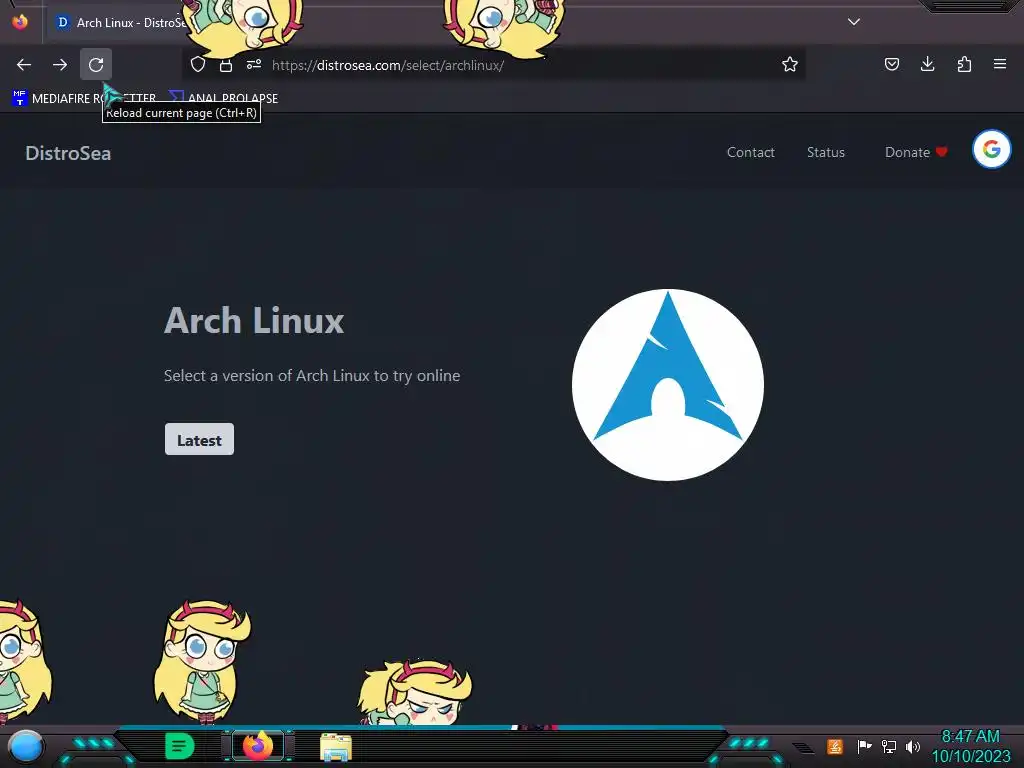Open the Firefox hamburger menu
This screenshot has width=1024, height=768.
point(1000,64)
